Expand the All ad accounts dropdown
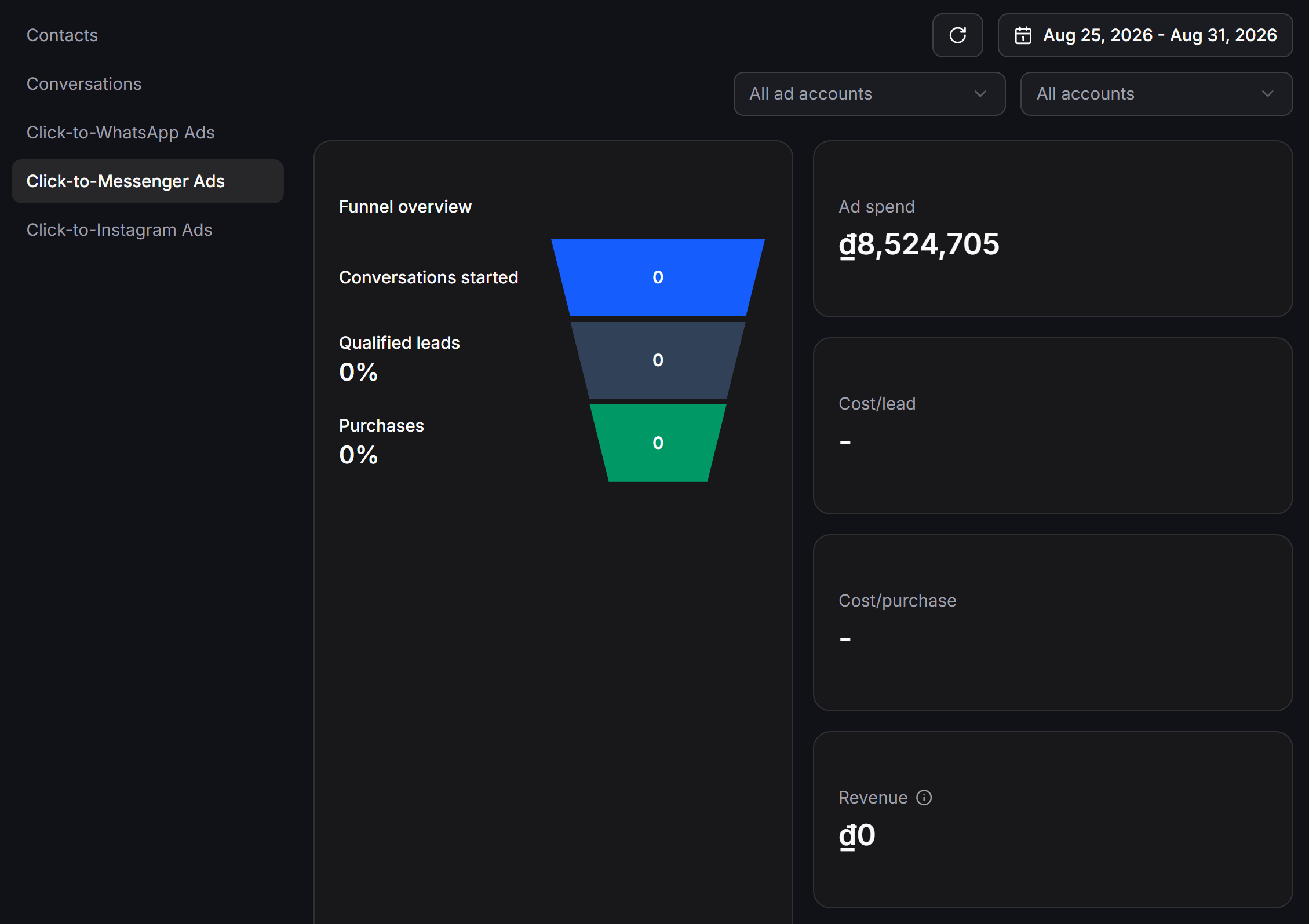The width and height of the screenshot is (1309, 924). click(x=869, y=94)
